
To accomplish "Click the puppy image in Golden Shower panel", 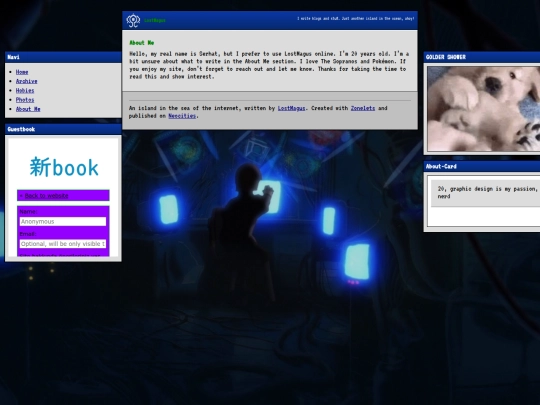I will (484, 109).
